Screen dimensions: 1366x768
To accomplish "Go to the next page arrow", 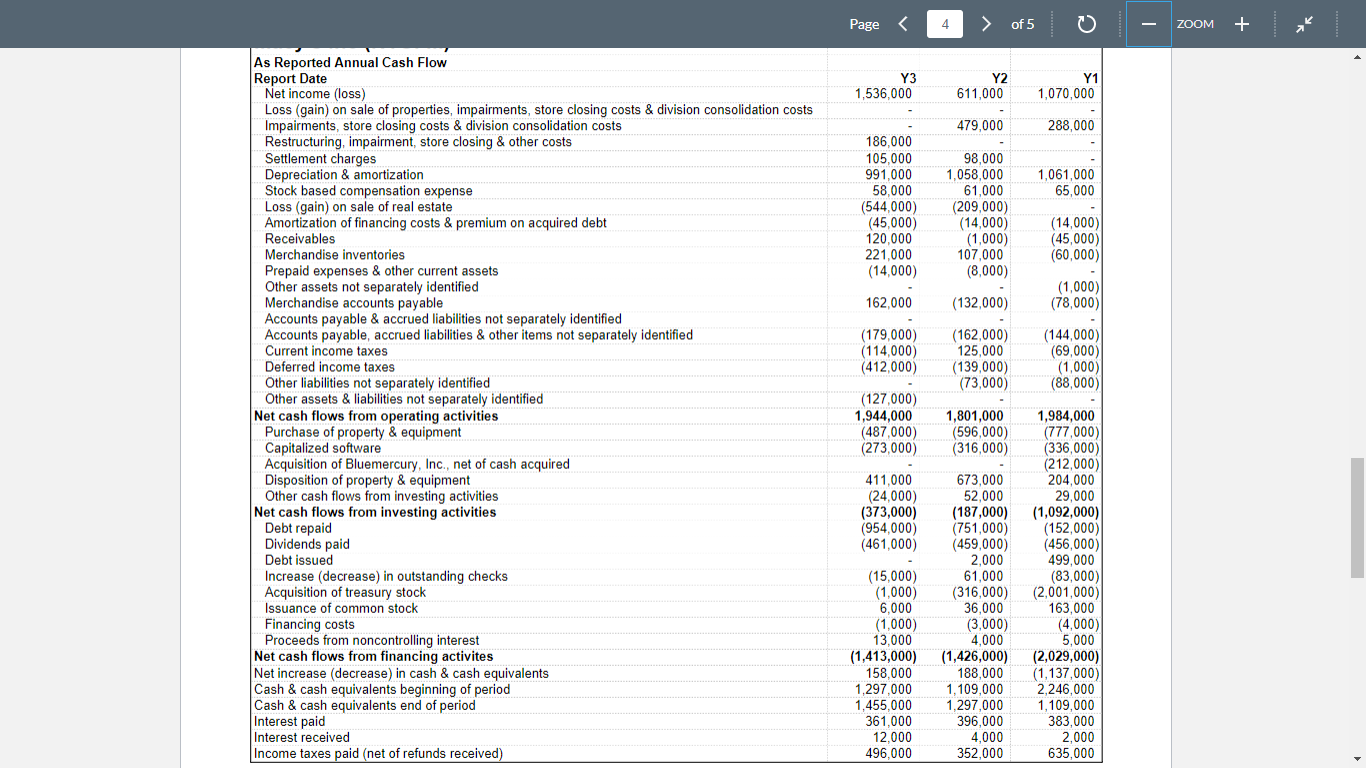I will (x=986, y=24).
